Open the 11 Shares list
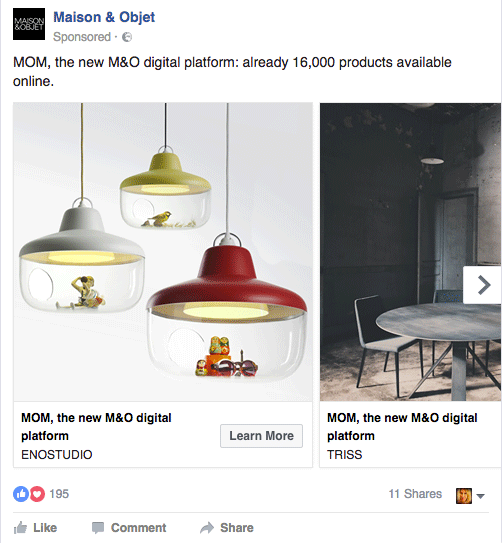 coord(415,494)
